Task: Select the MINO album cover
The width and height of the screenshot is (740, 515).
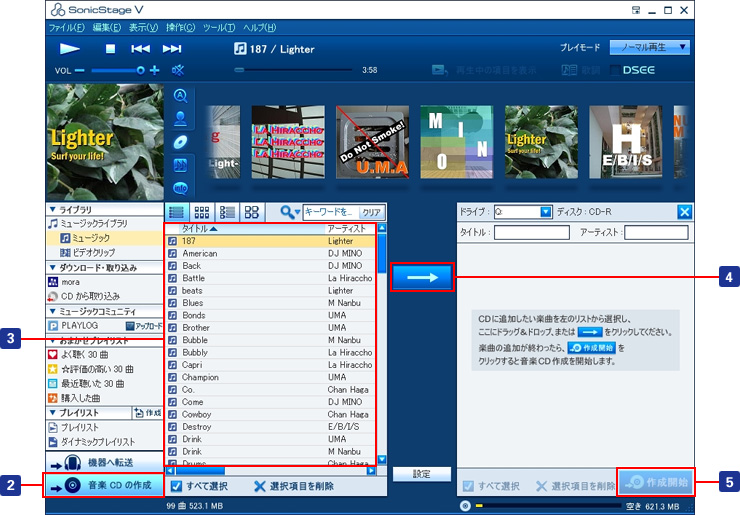Action: 457,142
